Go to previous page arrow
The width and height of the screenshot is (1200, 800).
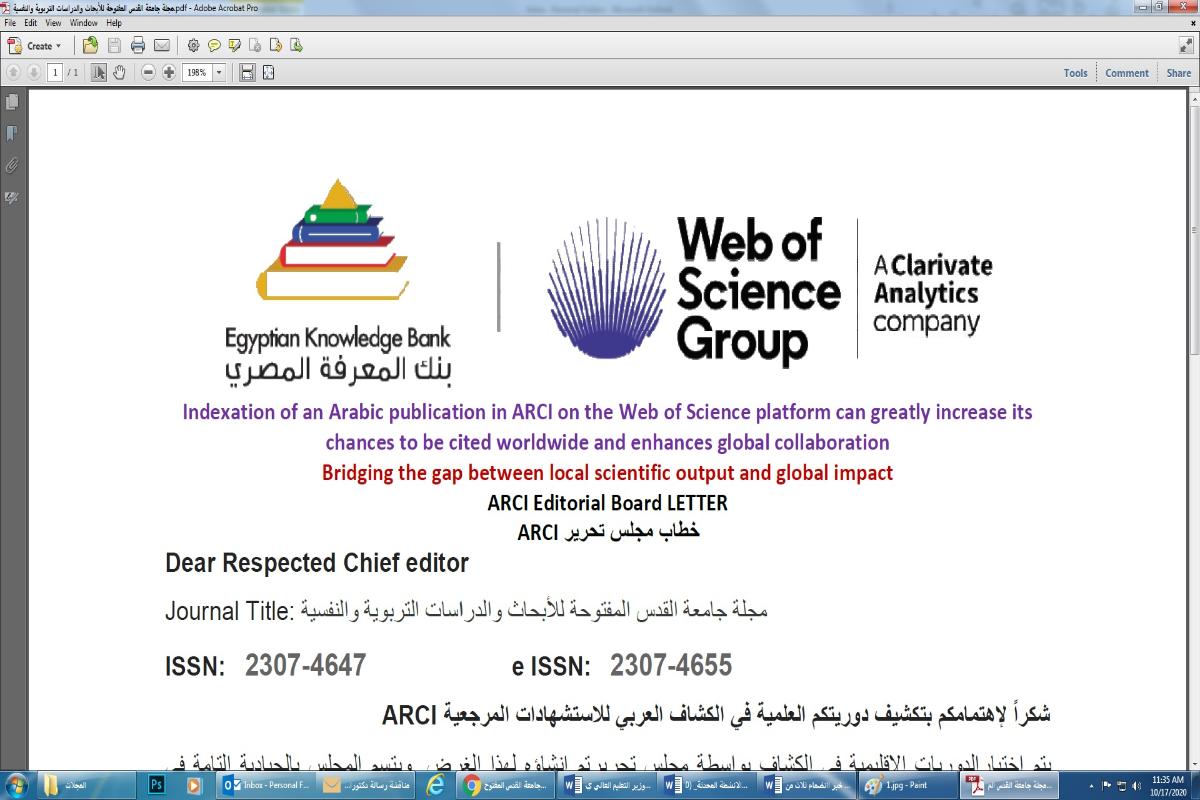click(x=14, y=73)
